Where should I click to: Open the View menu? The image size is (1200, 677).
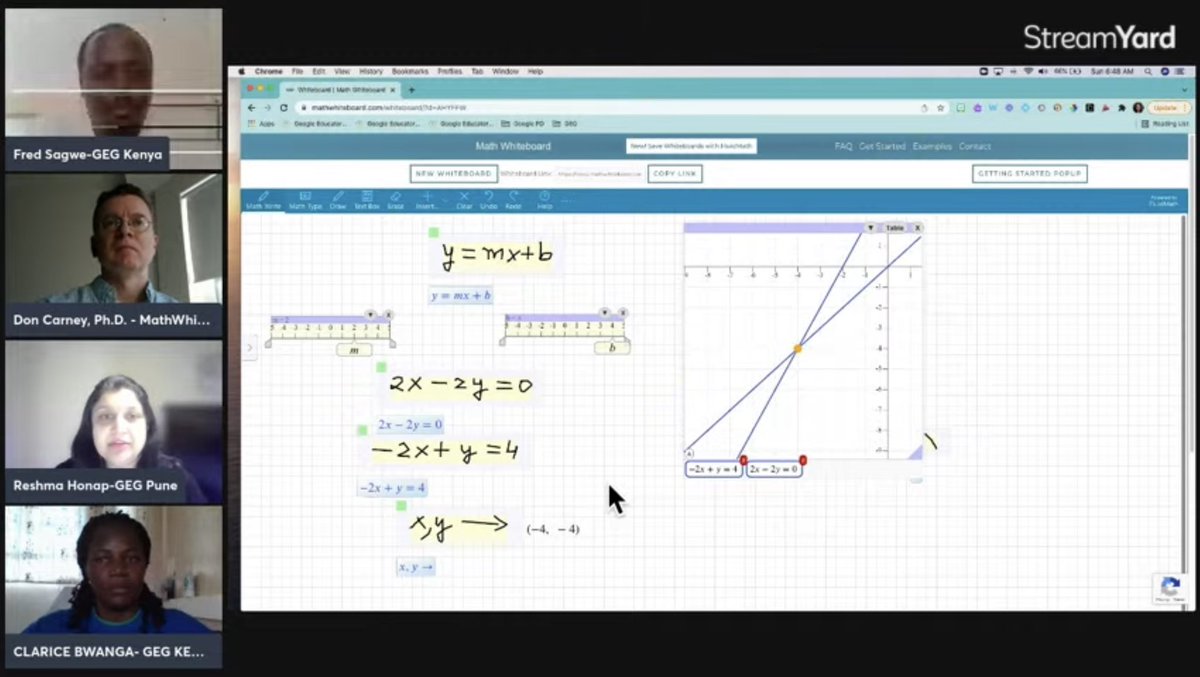342,72
